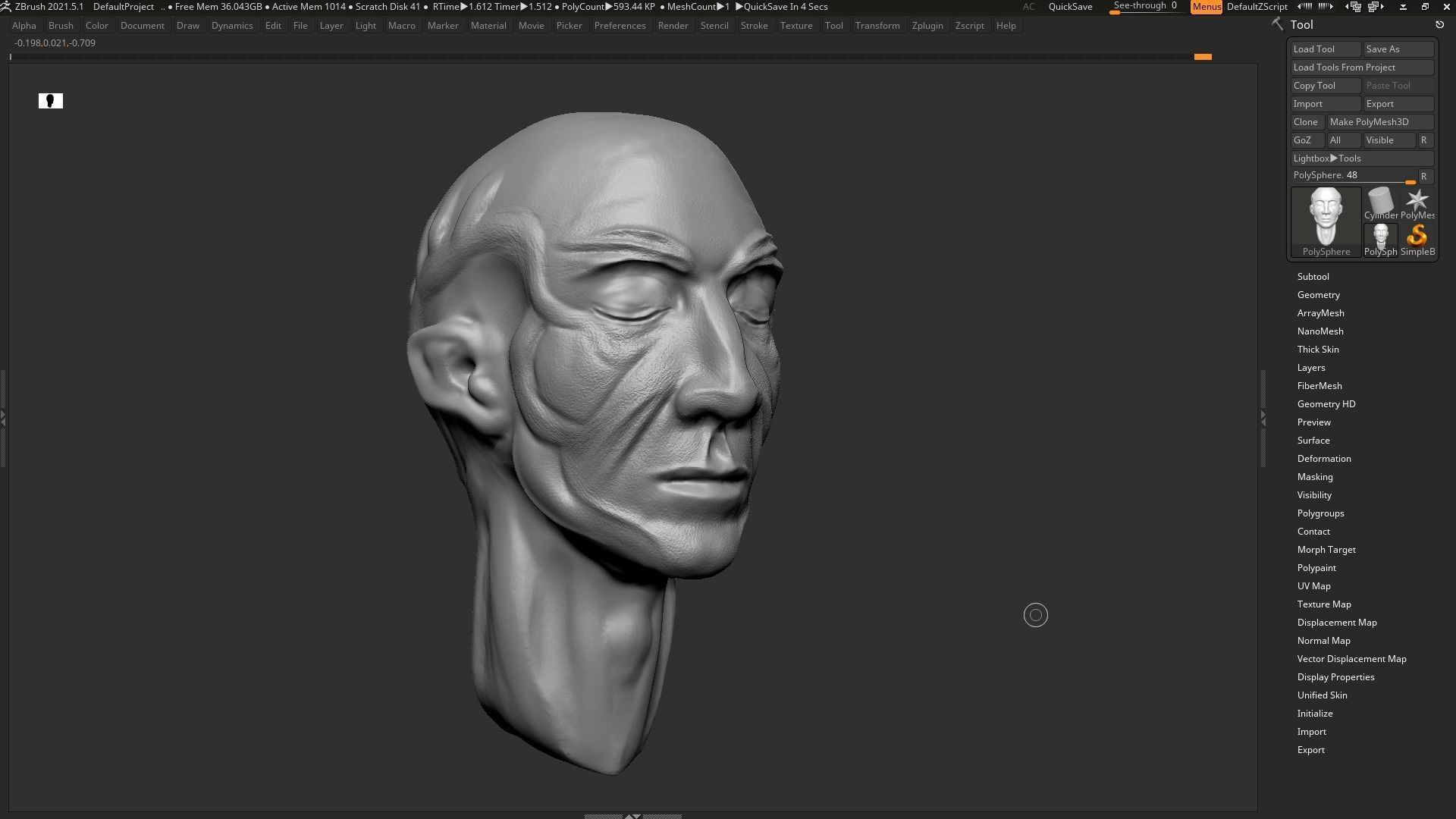Expand the Layers sub-palette
Screen dimensions: 1456x819
point(1311,368)
